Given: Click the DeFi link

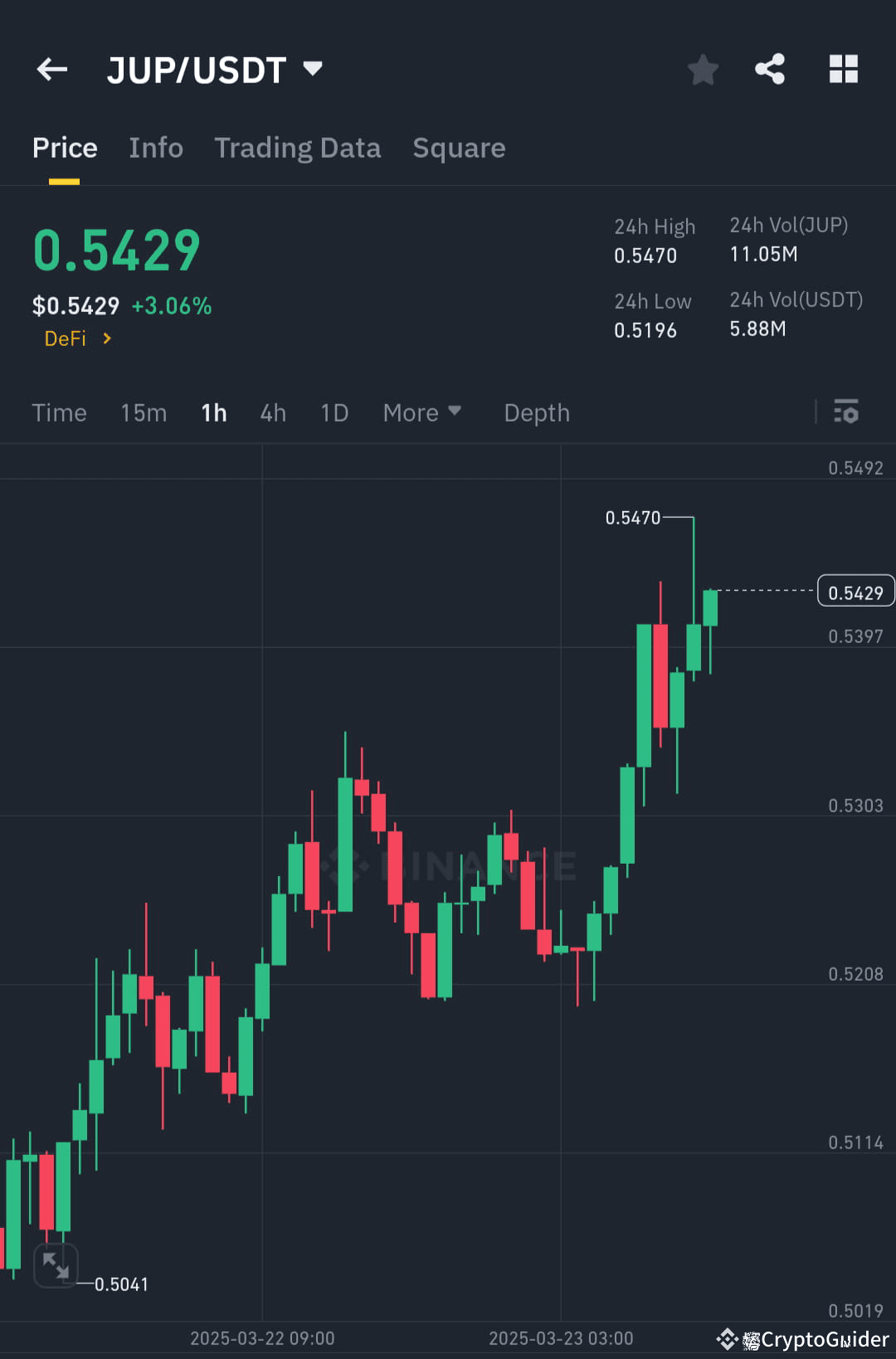Looking at the screenshot, I should (x=66, y=339).
